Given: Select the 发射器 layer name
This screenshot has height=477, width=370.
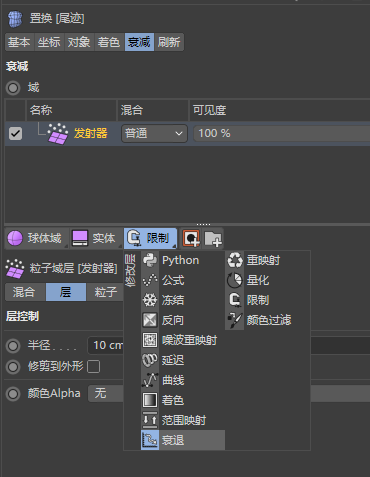Looking at the screenshot, I should (90, 134).
